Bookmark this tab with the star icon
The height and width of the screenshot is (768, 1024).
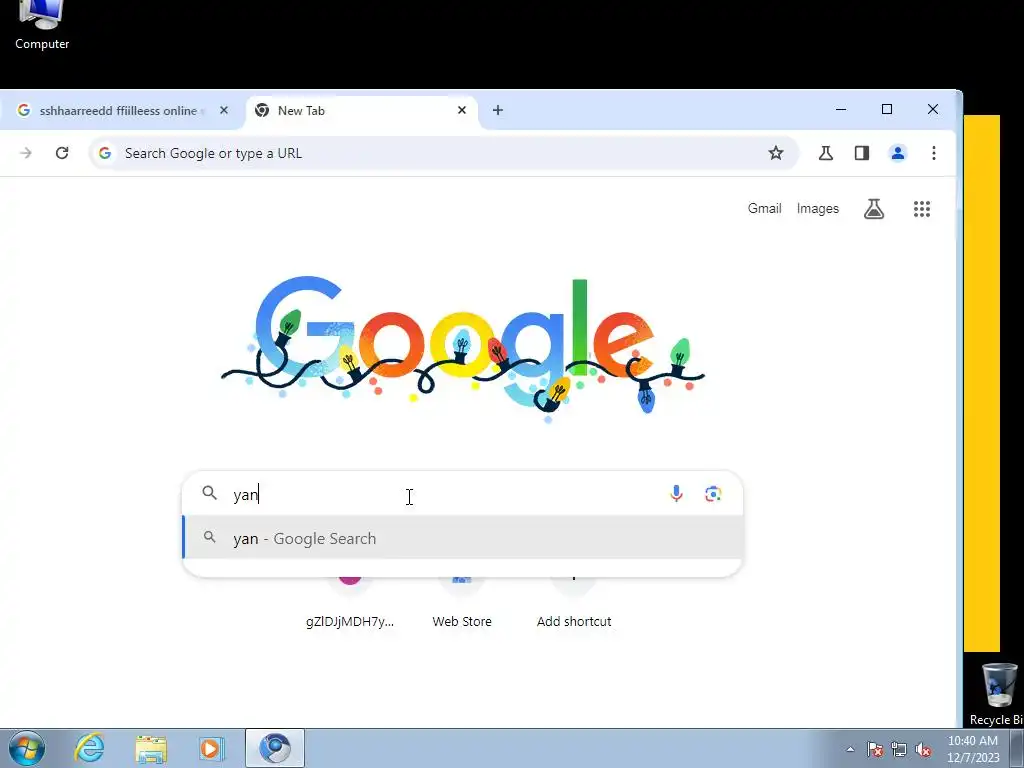[x=775, y=153]
